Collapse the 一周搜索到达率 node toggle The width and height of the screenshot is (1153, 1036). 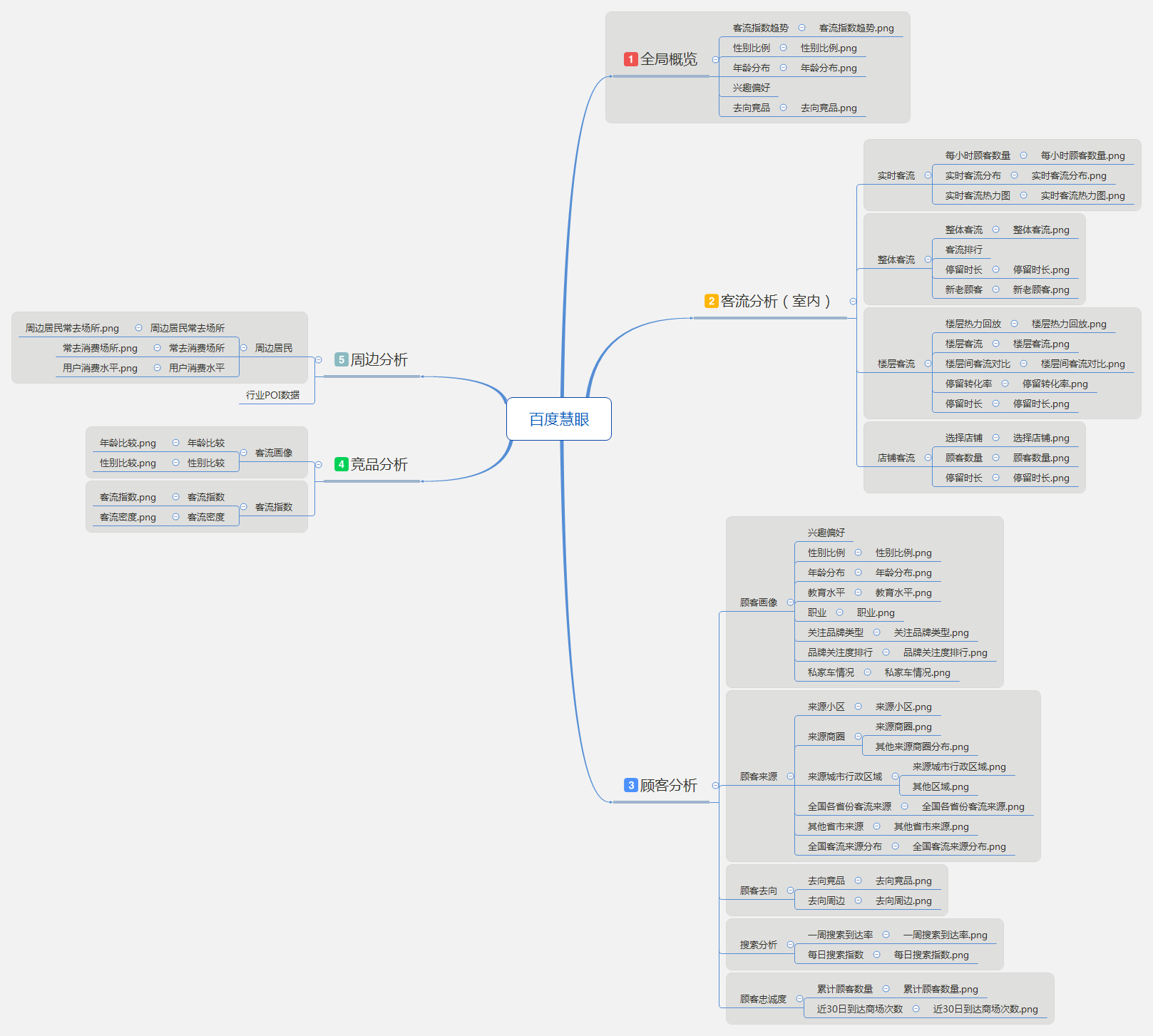click(886, 935)
